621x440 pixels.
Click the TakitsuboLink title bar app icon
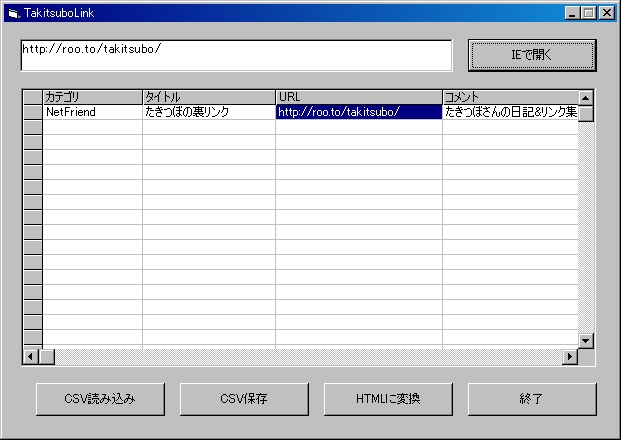tap(12, 12)
